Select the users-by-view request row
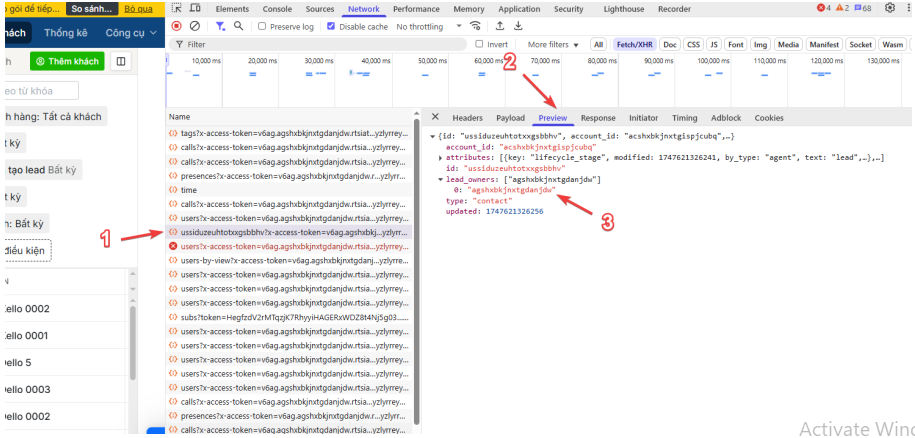Image resolution: width=915 pixels, height=438 pixels. (x=289, y=260)
